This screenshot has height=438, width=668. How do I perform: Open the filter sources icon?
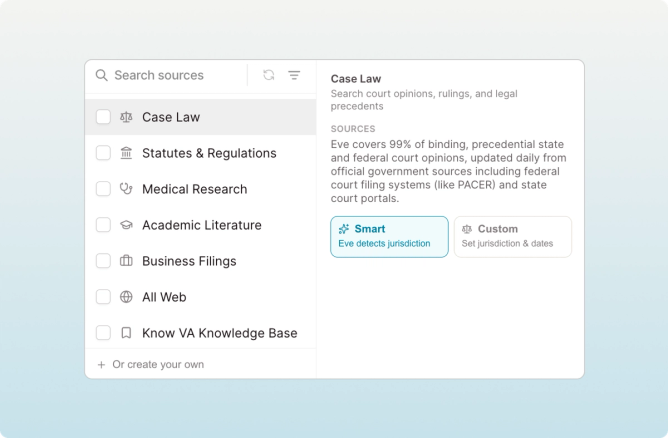[x=294, y=75]
